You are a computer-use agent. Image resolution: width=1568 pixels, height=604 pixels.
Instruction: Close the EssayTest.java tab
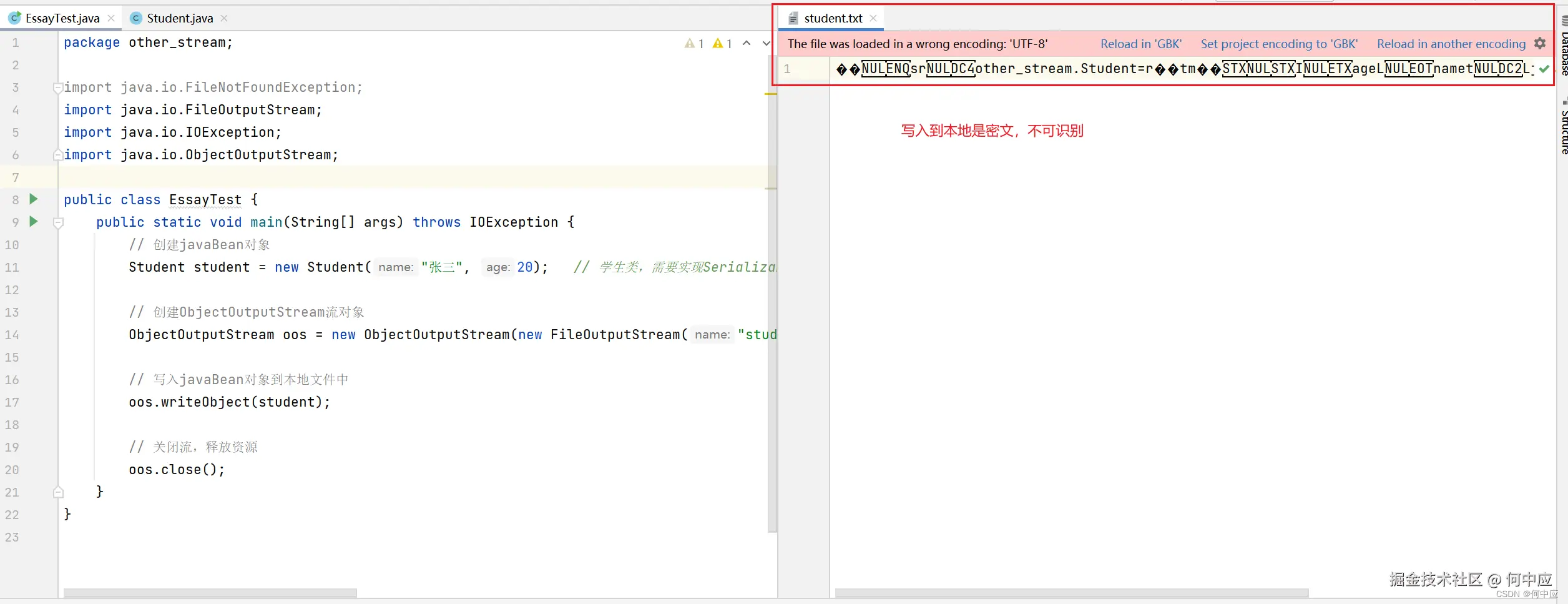point(111,18)
